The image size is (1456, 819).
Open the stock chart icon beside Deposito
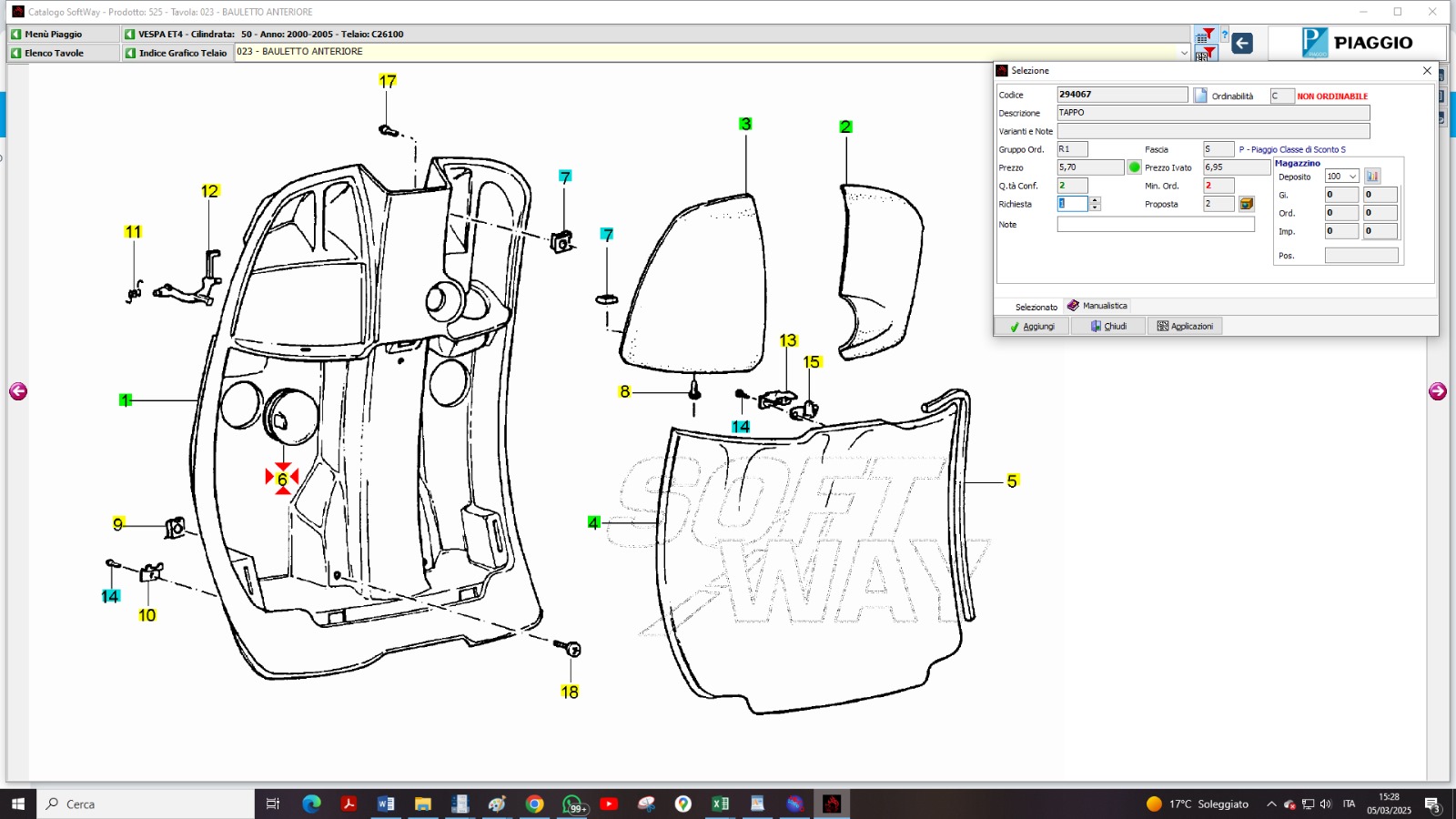(1372, 177)
